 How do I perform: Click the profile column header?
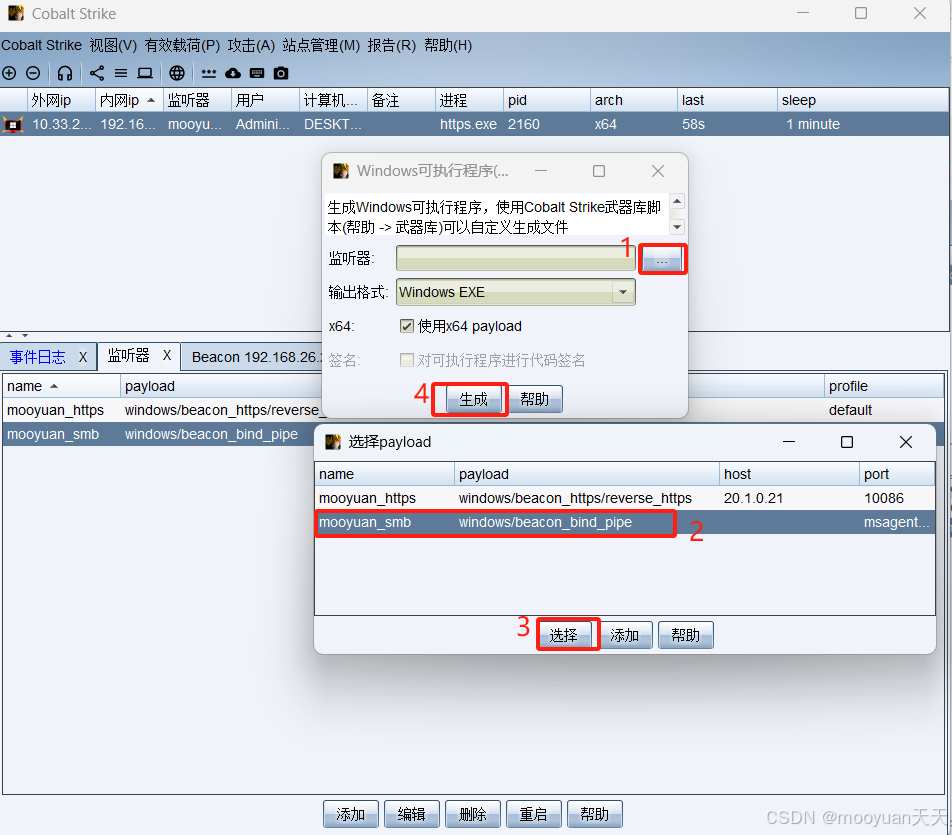[x=884, y=386]
